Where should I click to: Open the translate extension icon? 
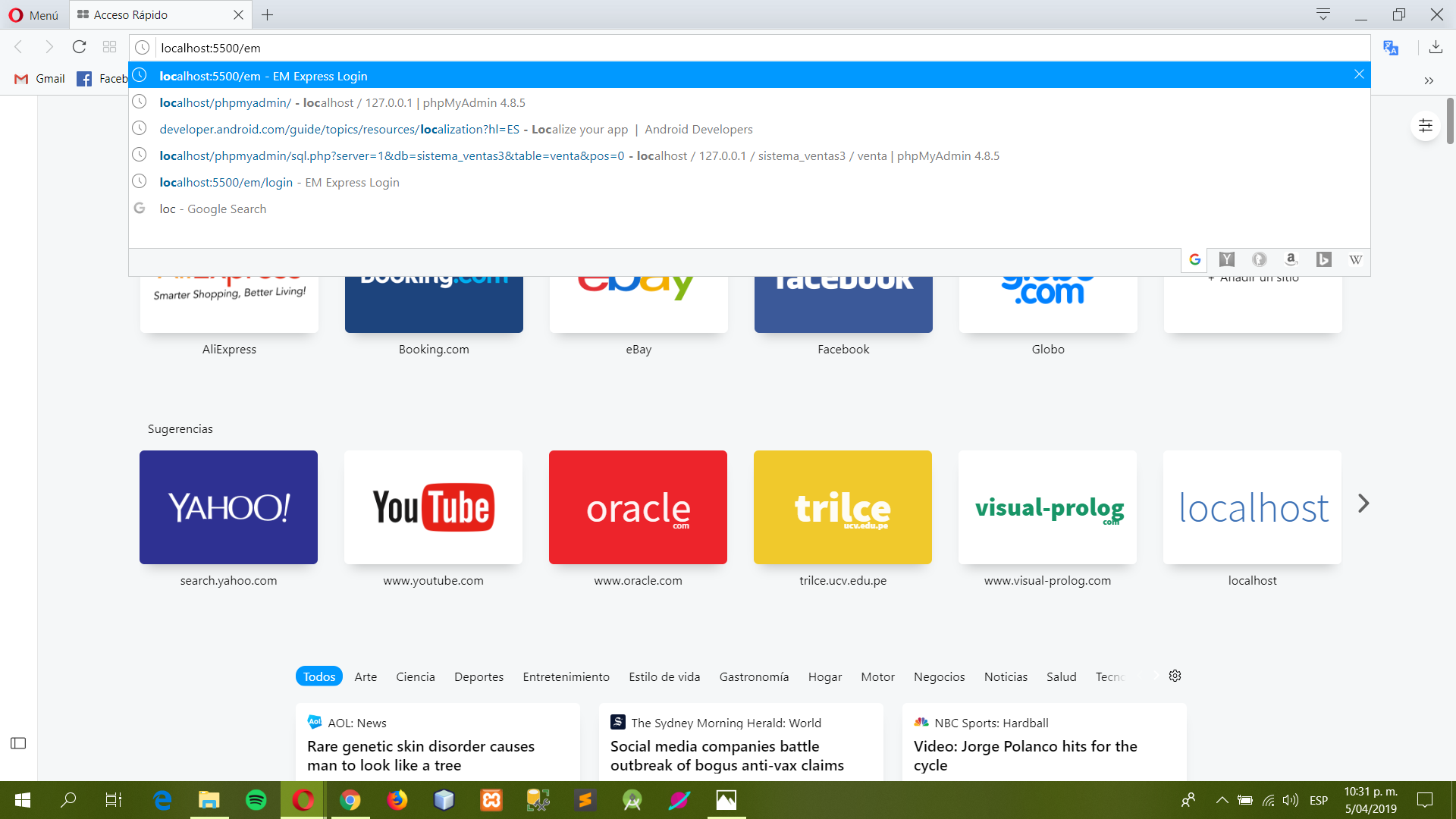pos(1390,47)
